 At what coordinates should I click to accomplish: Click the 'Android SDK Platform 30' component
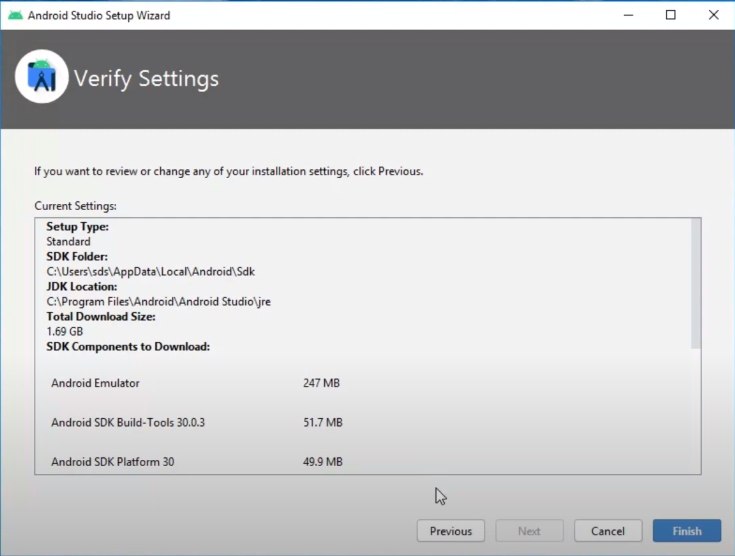(112, 462)
